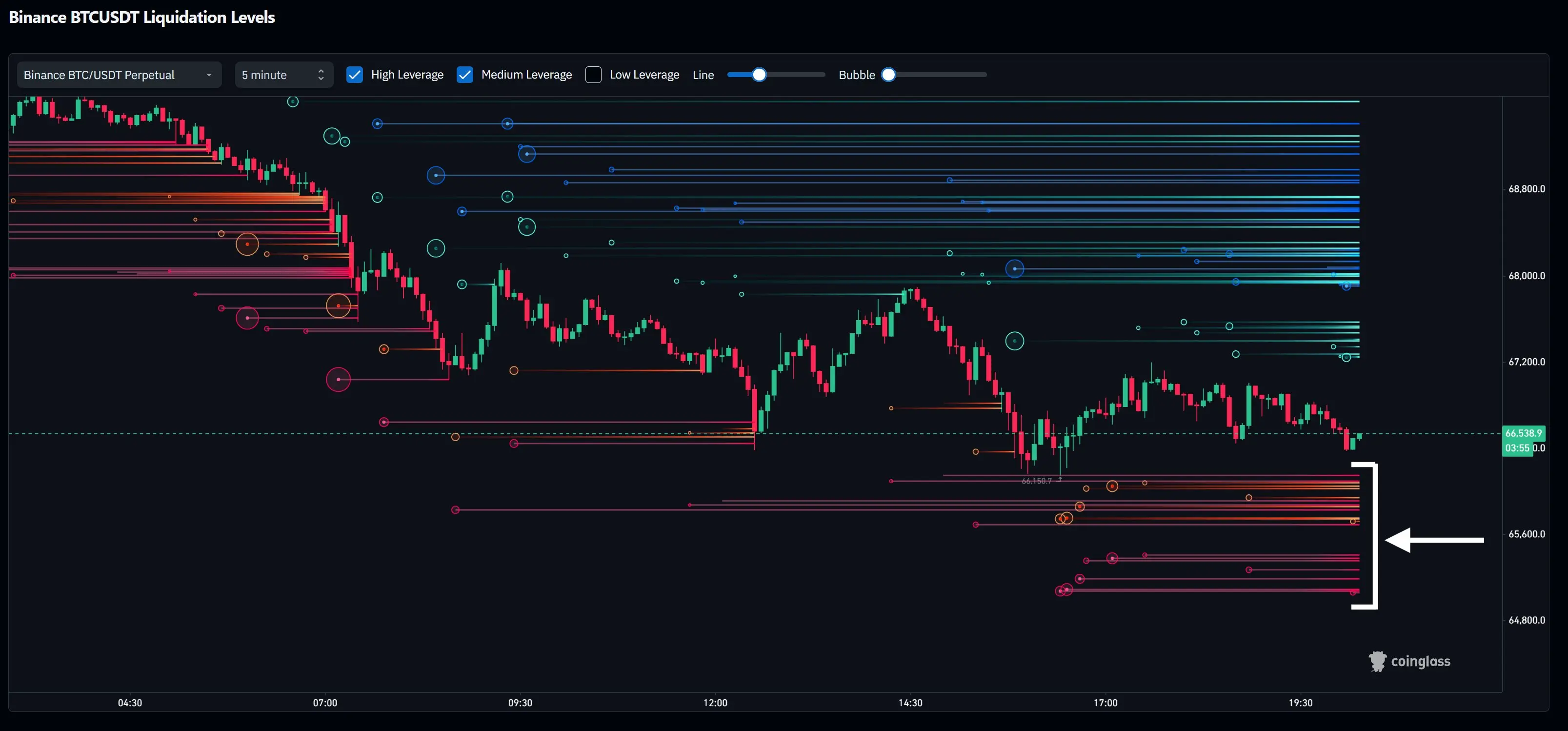This screenshot has height=731, width=1568.
Task: Click the 03:55 candle countdown label
Action: click(1517, 448)
